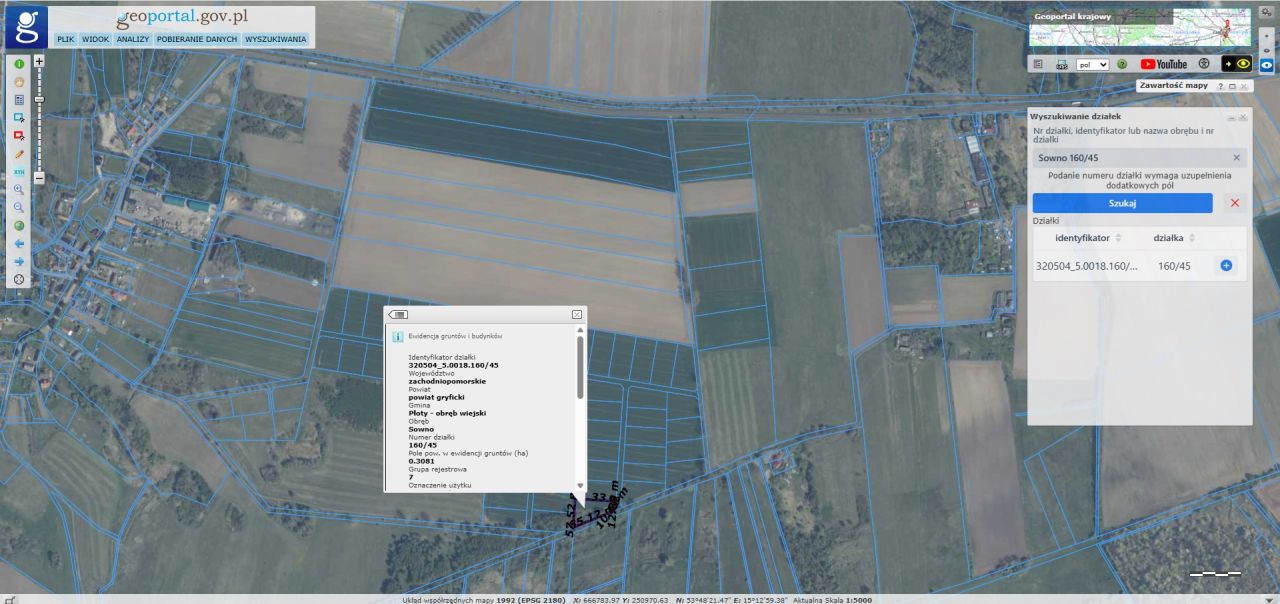
Task: Click the zoom slider plus button
Action: click(39, 61)
